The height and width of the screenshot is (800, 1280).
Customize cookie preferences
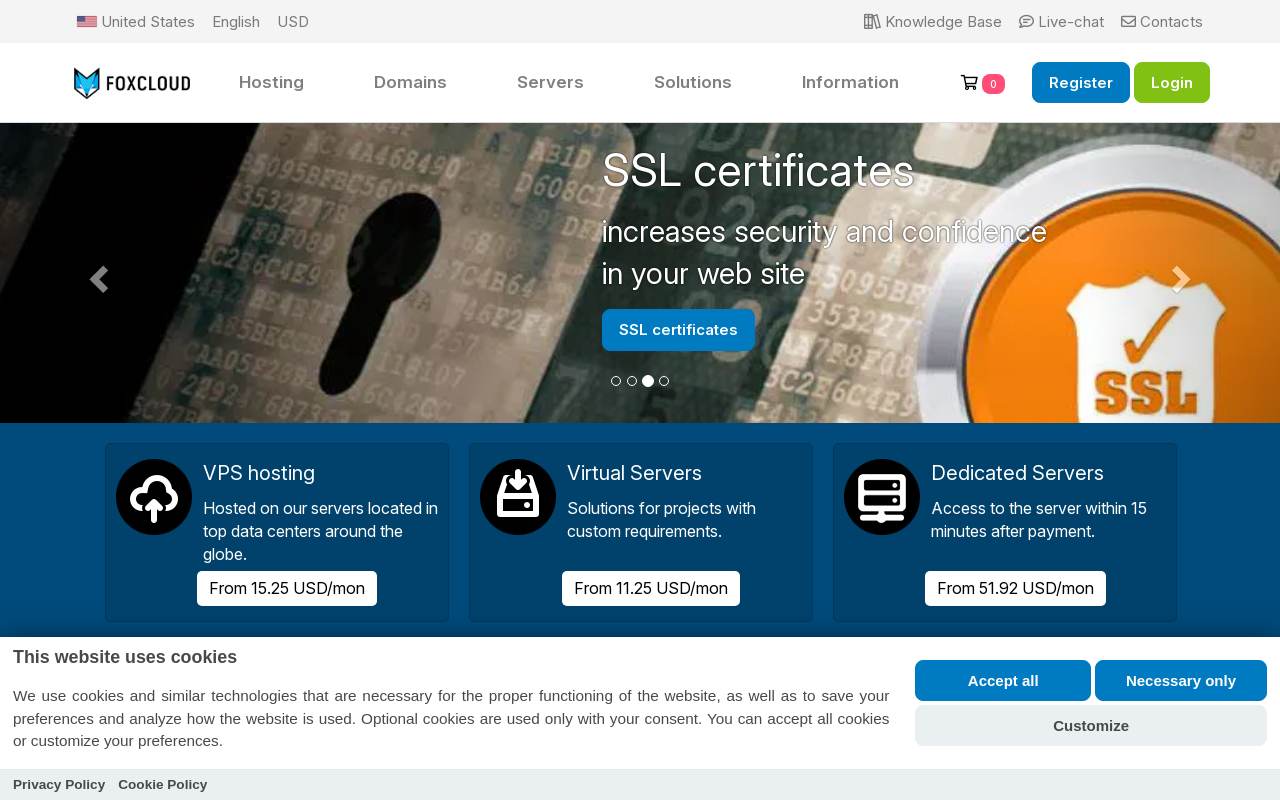(x=1091, y=726)
